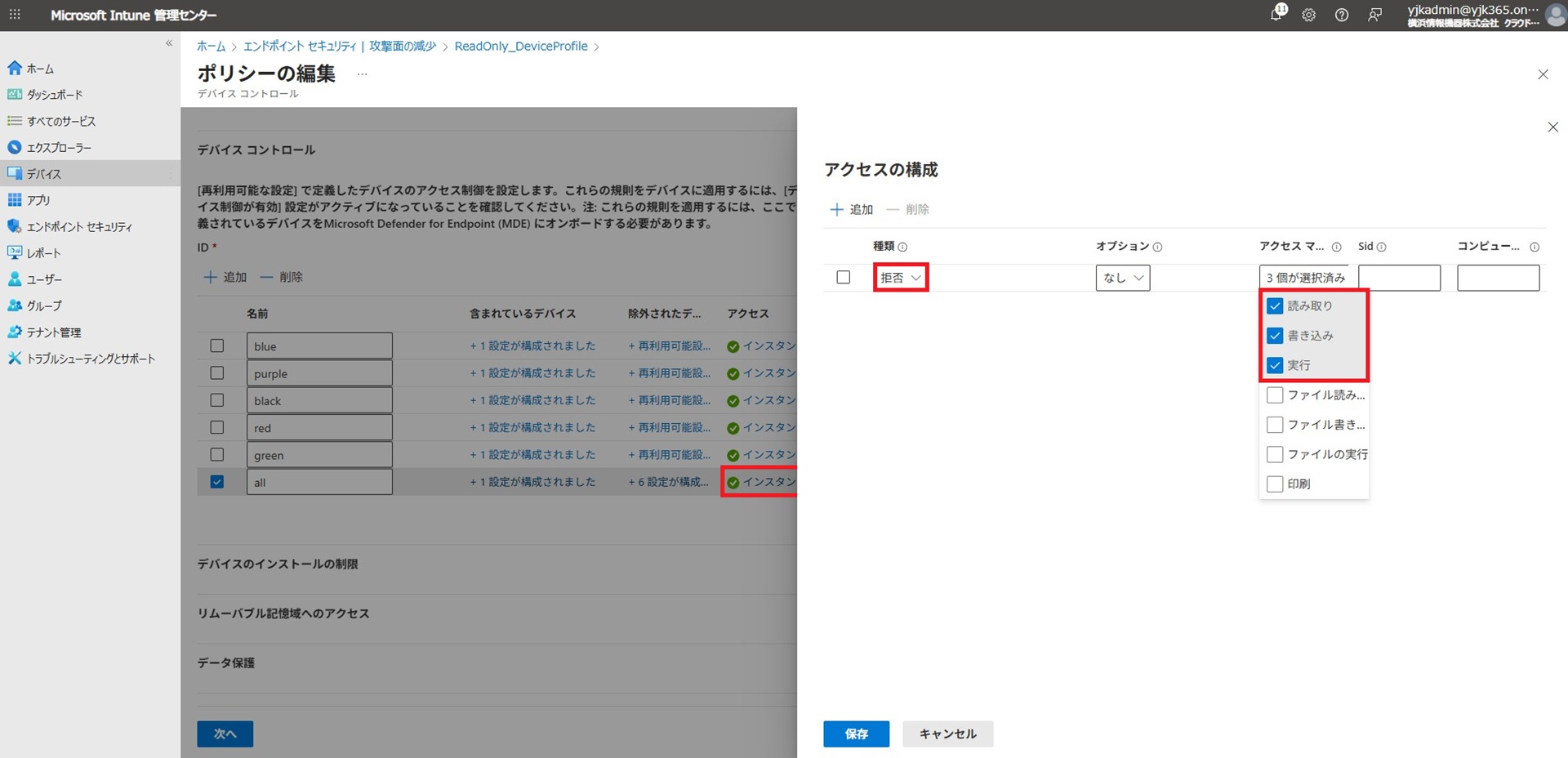
Task: Open the feedback icon in header
Action: 1375,15
